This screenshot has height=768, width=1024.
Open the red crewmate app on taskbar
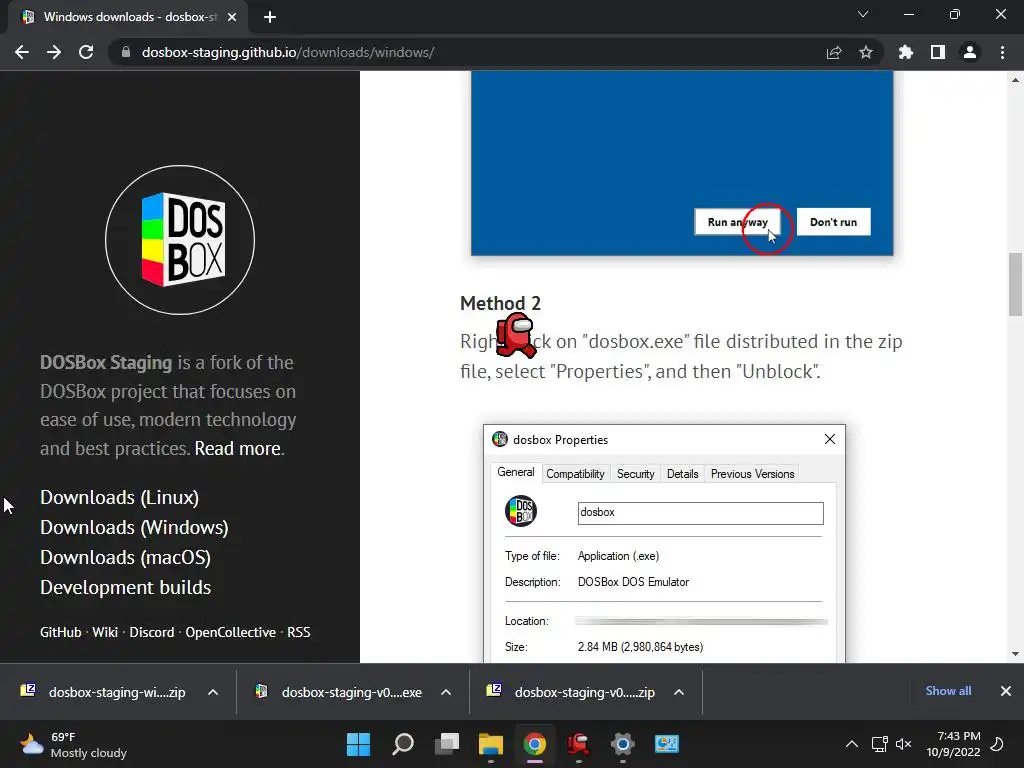pos(579,744)
